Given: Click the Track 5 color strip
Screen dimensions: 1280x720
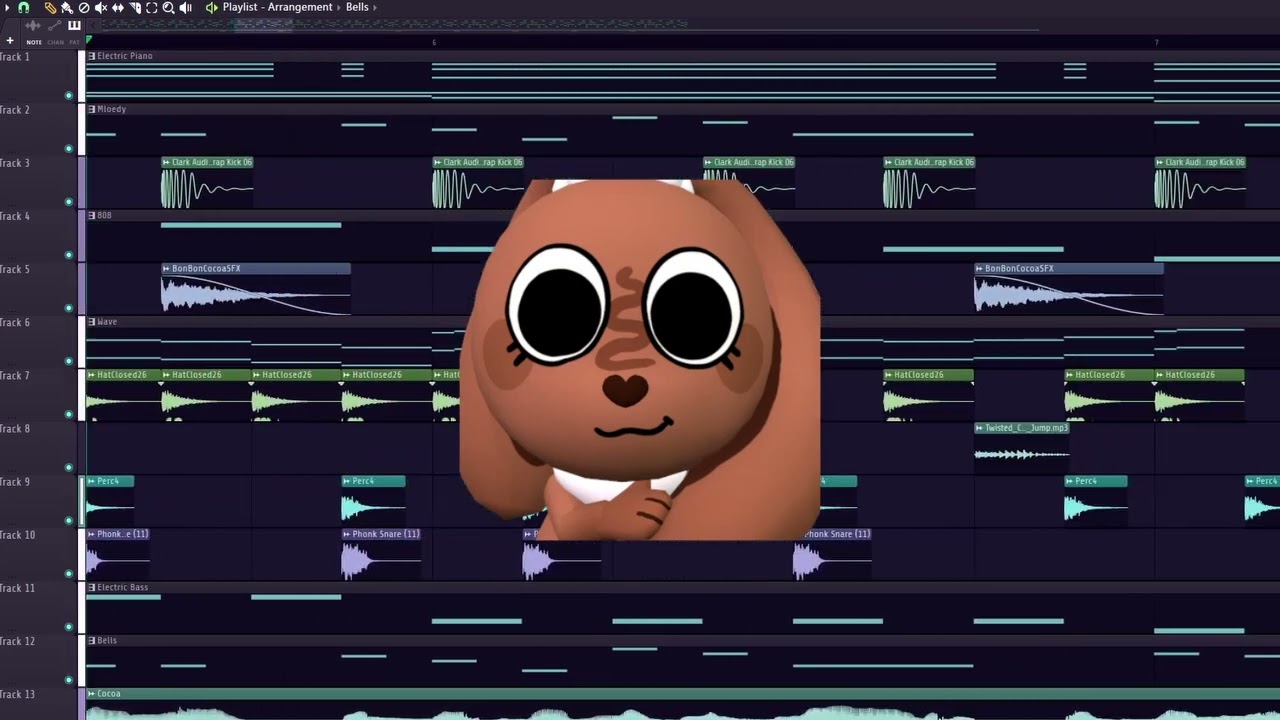Looking at the screenshot, I should 82,288.
